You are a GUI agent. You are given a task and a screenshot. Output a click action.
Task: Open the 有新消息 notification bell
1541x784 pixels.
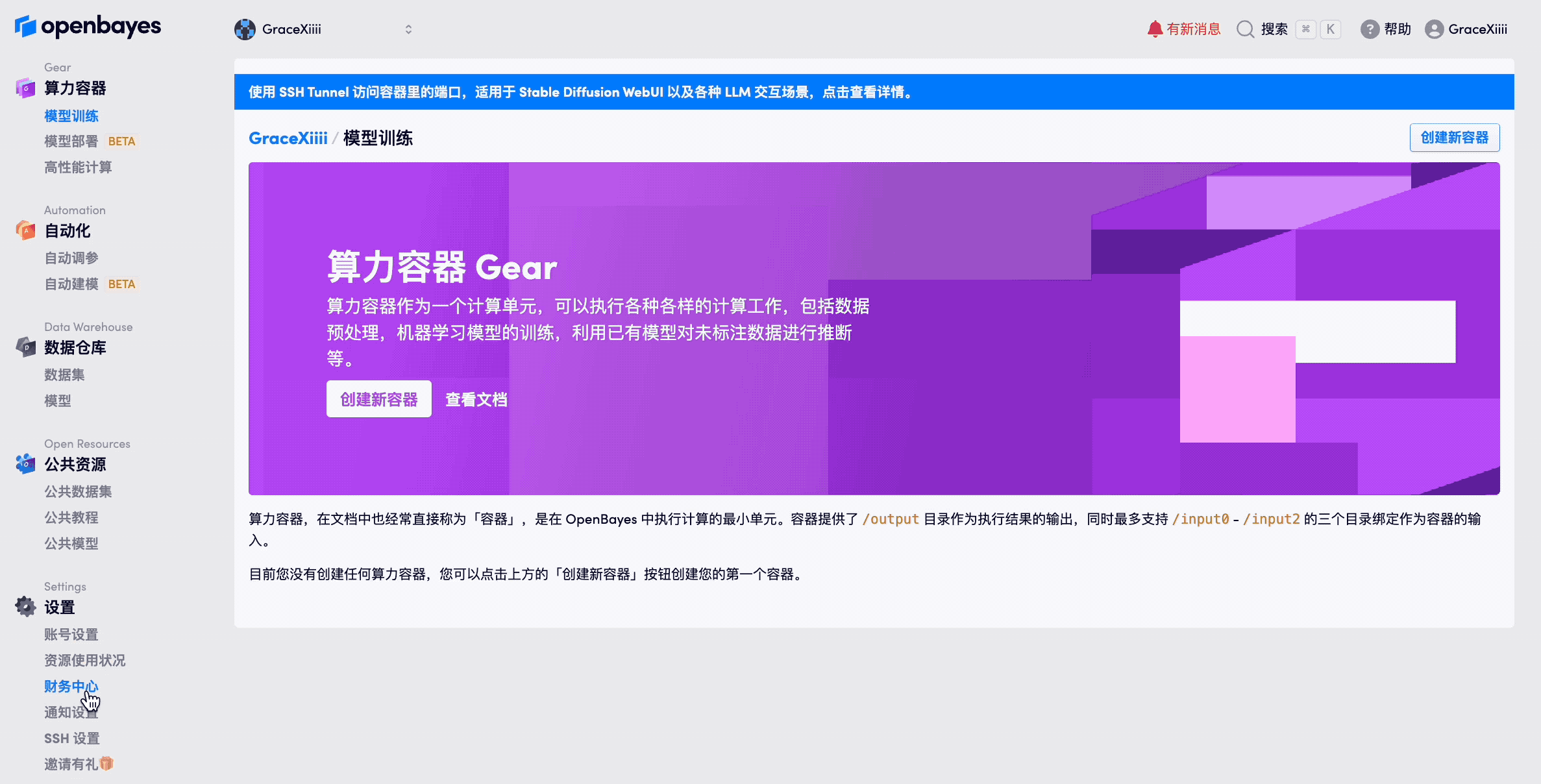tap(1183, 29)
